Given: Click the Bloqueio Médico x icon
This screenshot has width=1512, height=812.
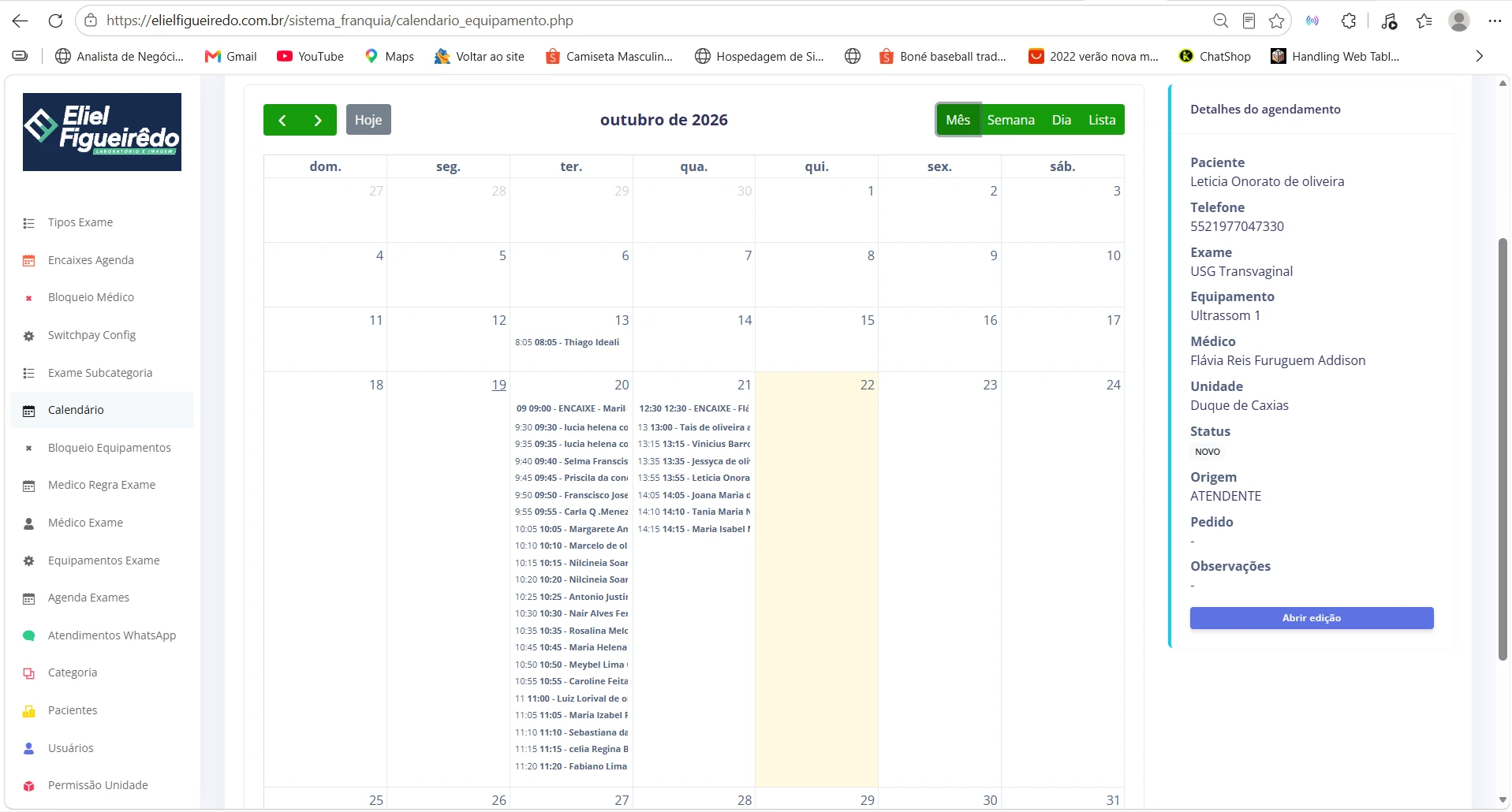Looking at the screenshot, I should pos(29,298).
